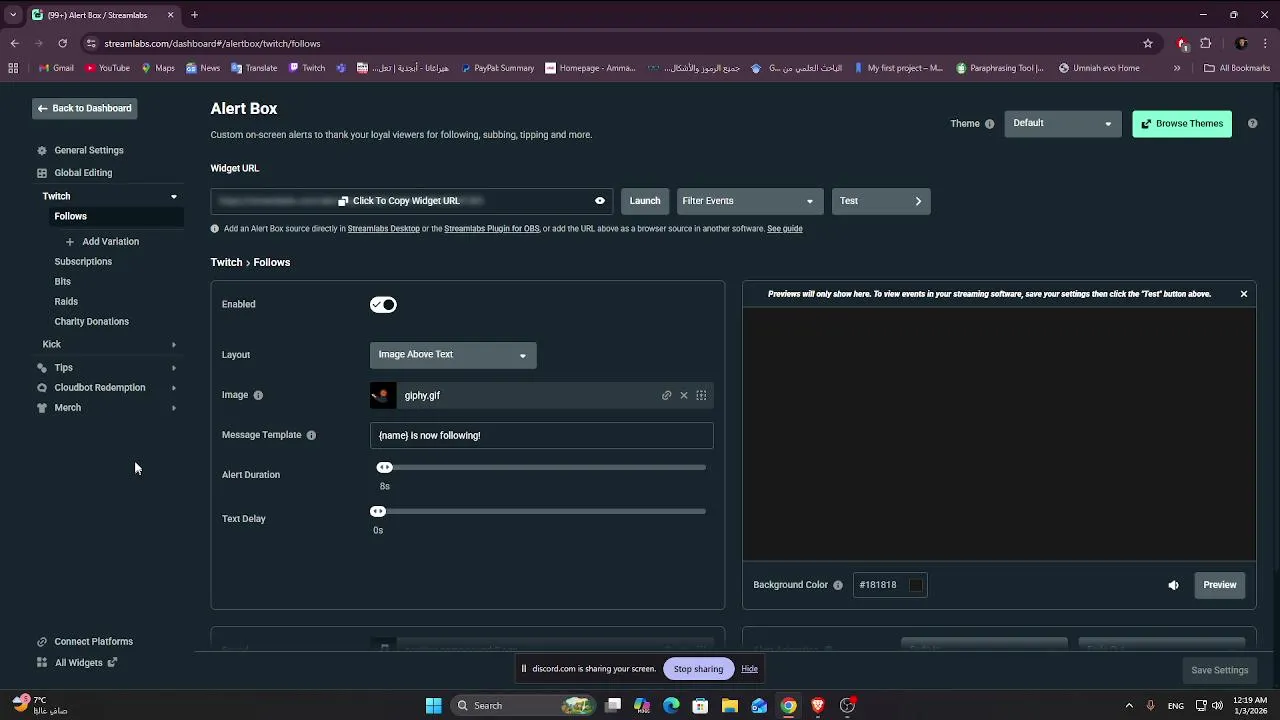The width and height of the screenshot is (1280, 720).
Task: Expand the Test menu button
Action: tap(881, 201)
